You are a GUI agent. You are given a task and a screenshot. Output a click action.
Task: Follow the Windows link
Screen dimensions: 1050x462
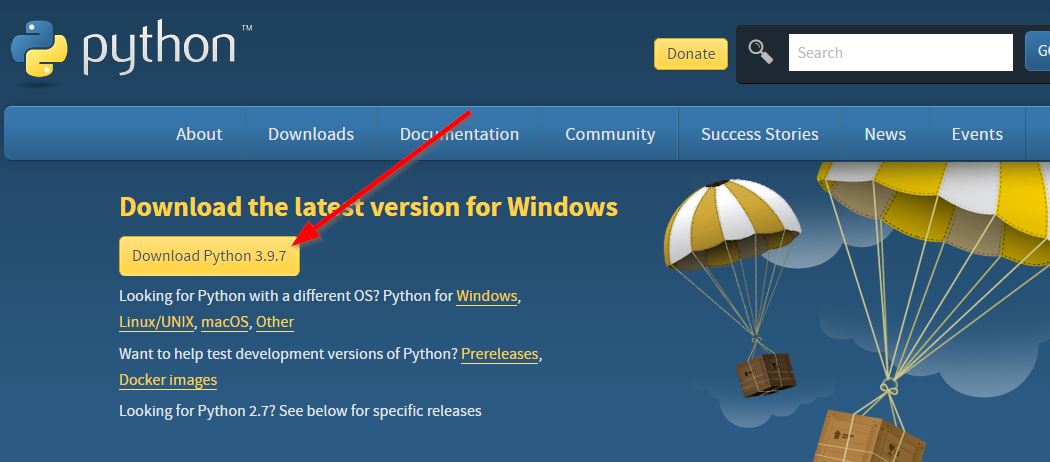487,296
